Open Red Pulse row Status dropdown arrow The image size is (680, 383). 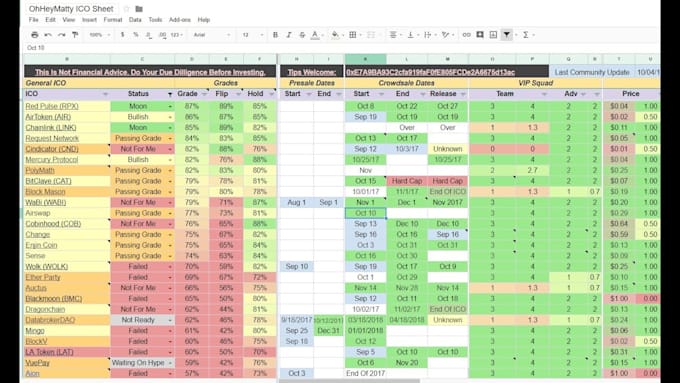170,106
